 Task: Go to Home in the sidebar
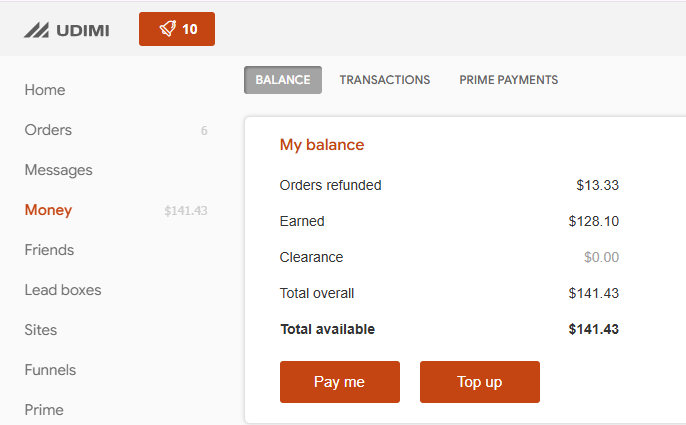pos(45,90)
